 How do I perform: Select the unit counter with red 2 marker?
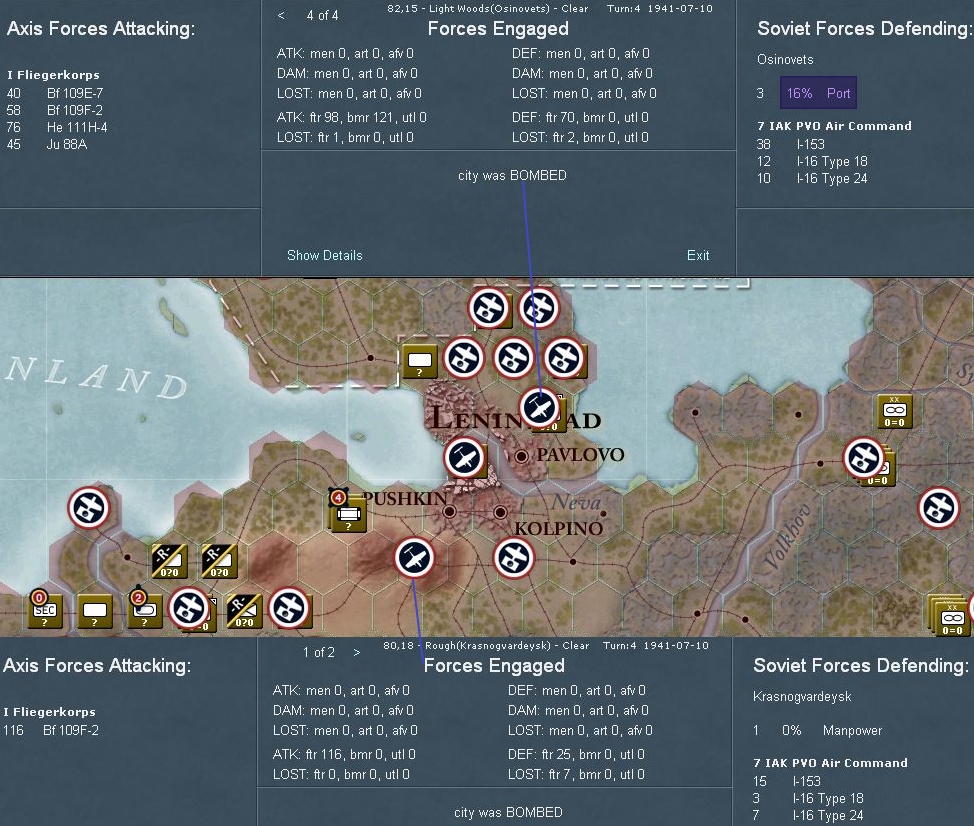click(x=145, y=611)
